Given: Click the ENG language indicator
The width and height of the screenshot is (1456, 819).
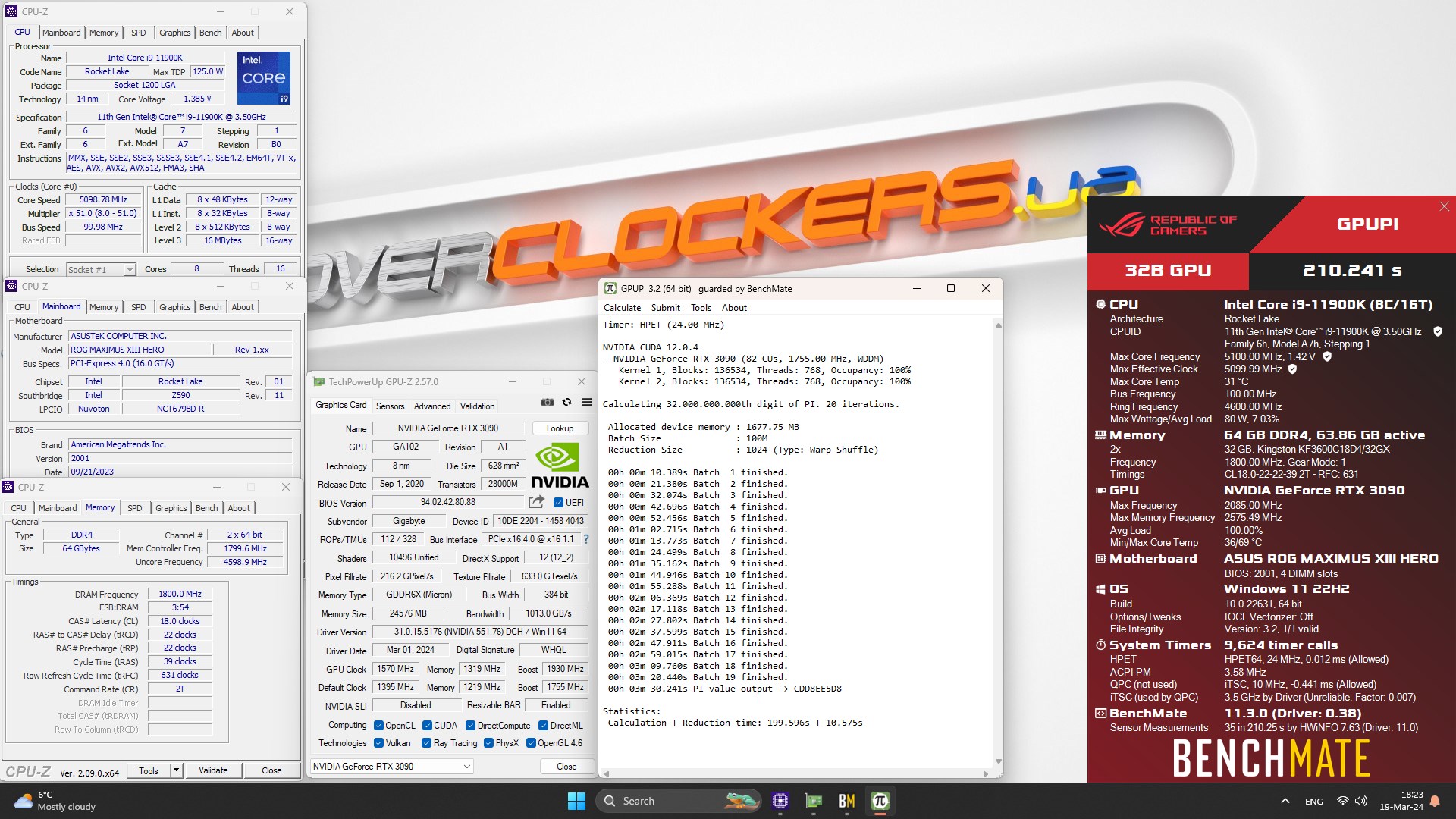Looking at the screenshot, I should coord(1314,801).
